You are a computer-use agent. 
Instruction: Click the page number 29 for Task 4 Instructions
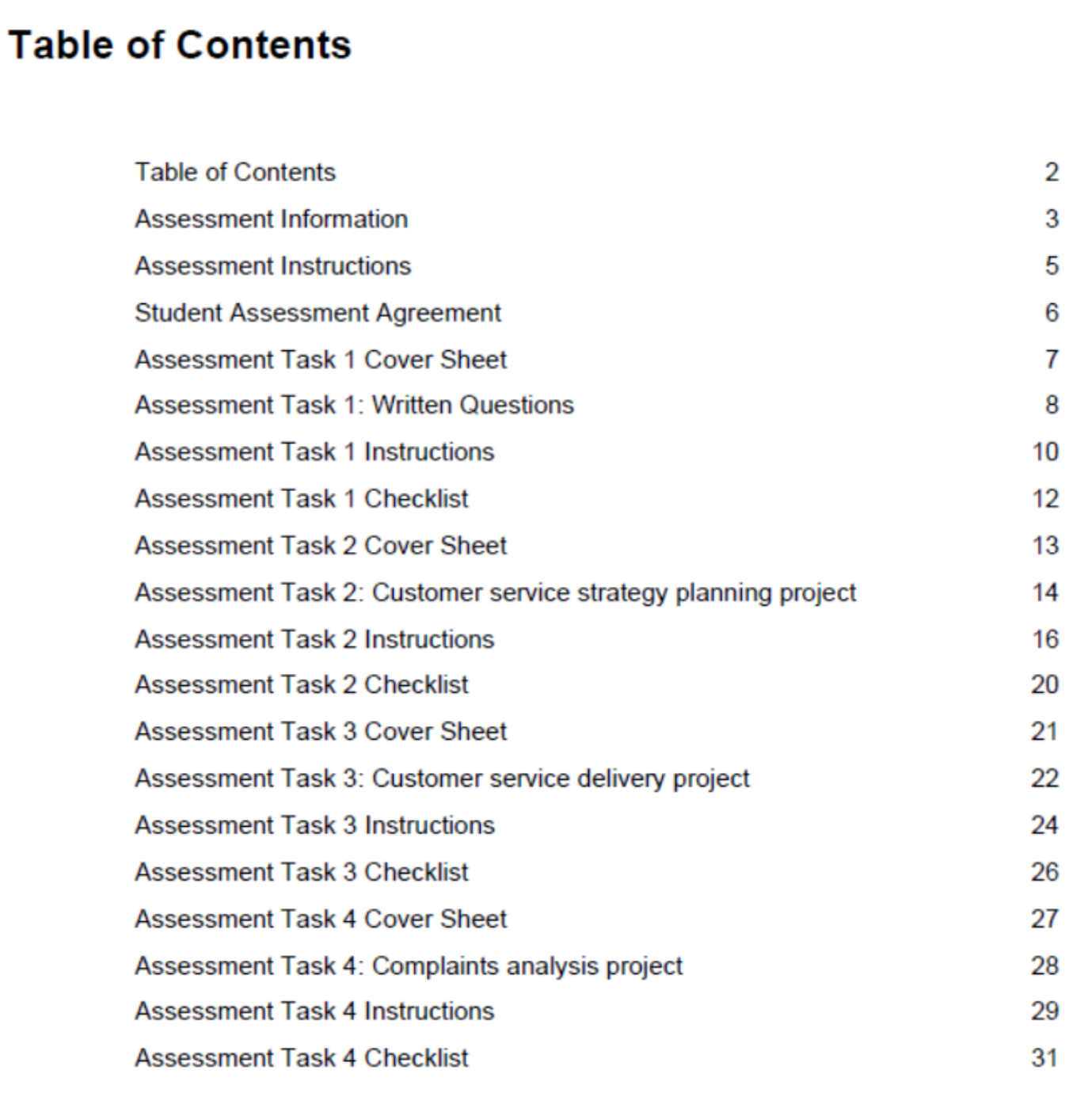point(1044,1011)
